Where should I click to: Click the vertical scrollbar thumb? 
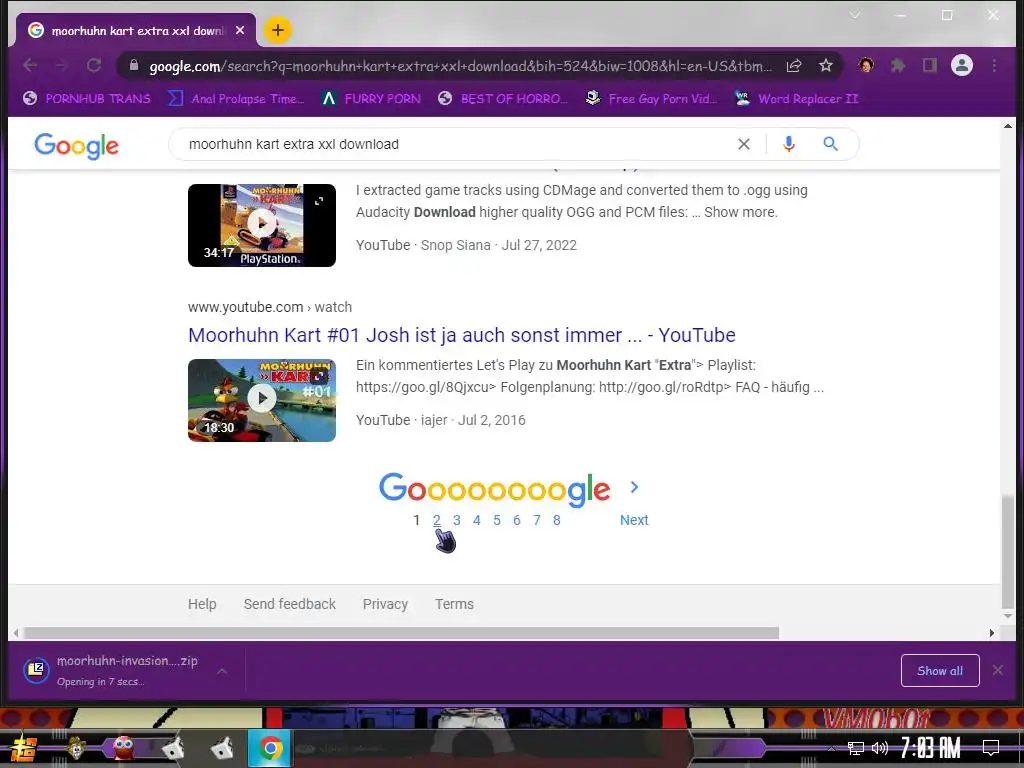coord(1008,552)
